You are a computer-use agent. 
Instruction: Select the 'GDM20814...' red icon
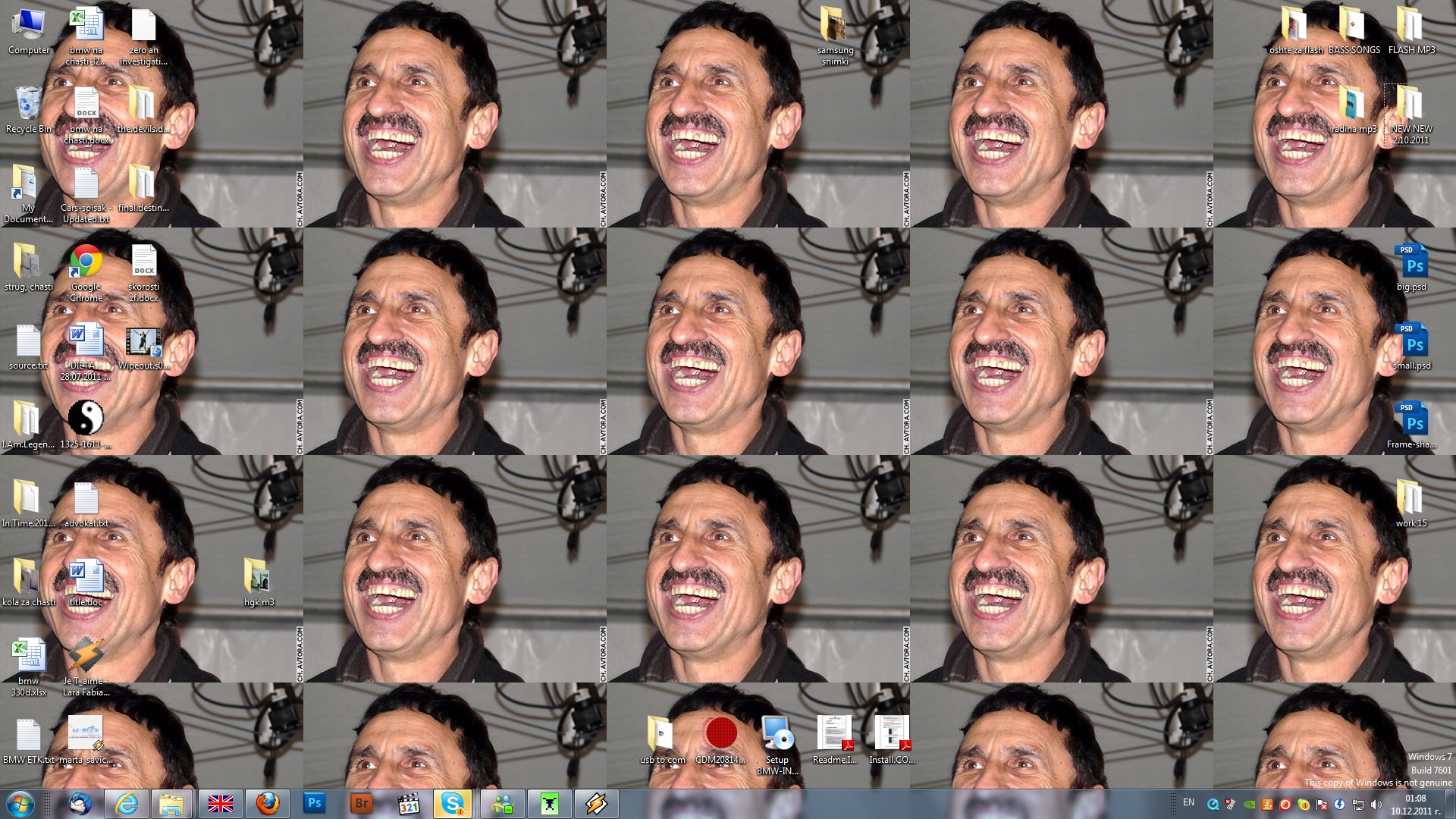(720, 740)
